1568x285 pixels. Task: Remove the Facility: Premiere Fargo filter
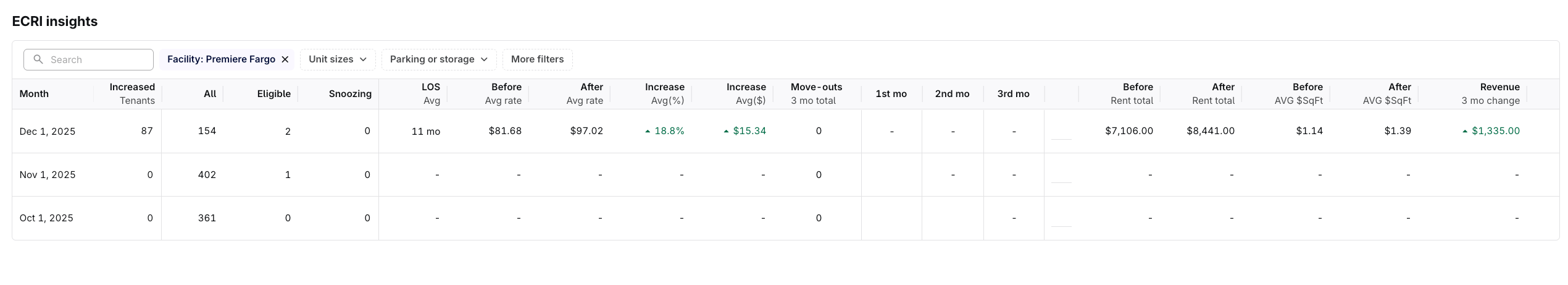(x=285, y=59)
